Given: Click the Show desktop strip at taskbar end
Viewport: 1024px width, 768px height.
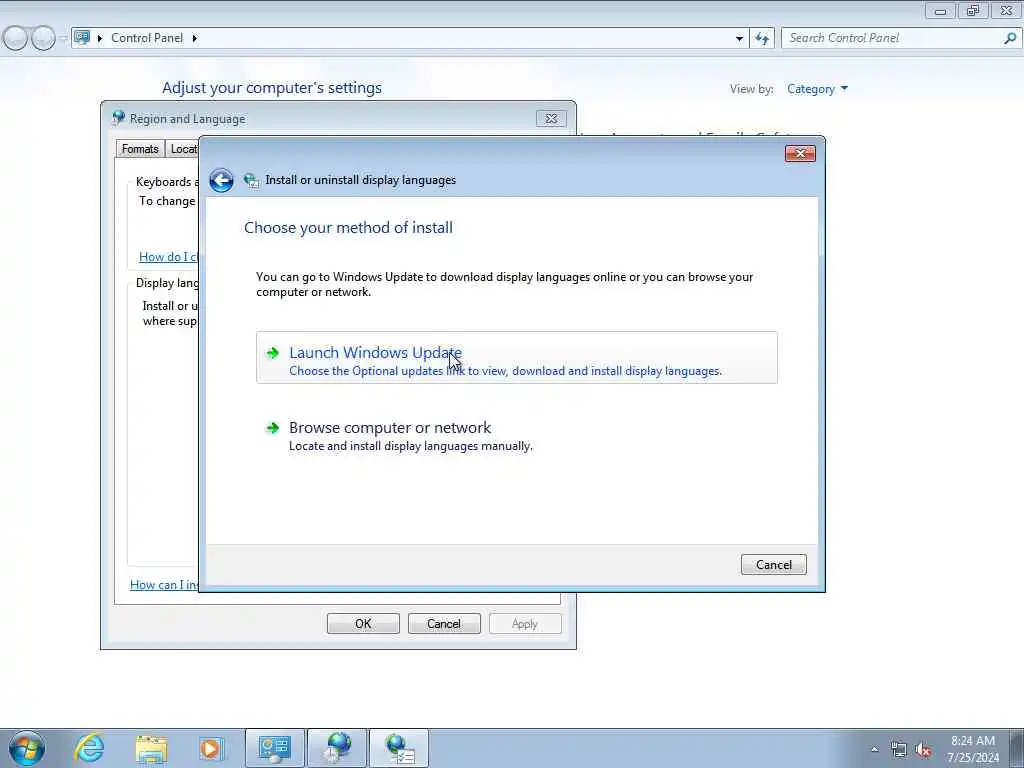Looking at the screenshot, I should (x=1016, y=748).
